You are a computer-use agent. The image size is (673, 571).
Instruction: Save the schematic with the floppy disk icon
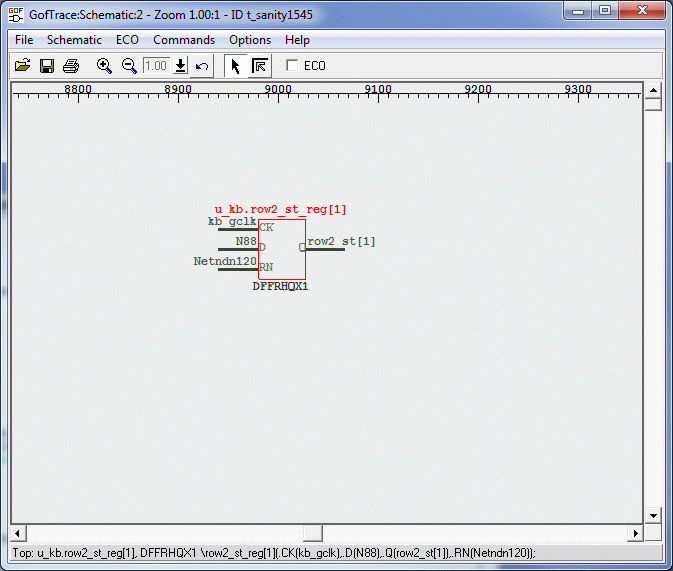tap(47, 66)
